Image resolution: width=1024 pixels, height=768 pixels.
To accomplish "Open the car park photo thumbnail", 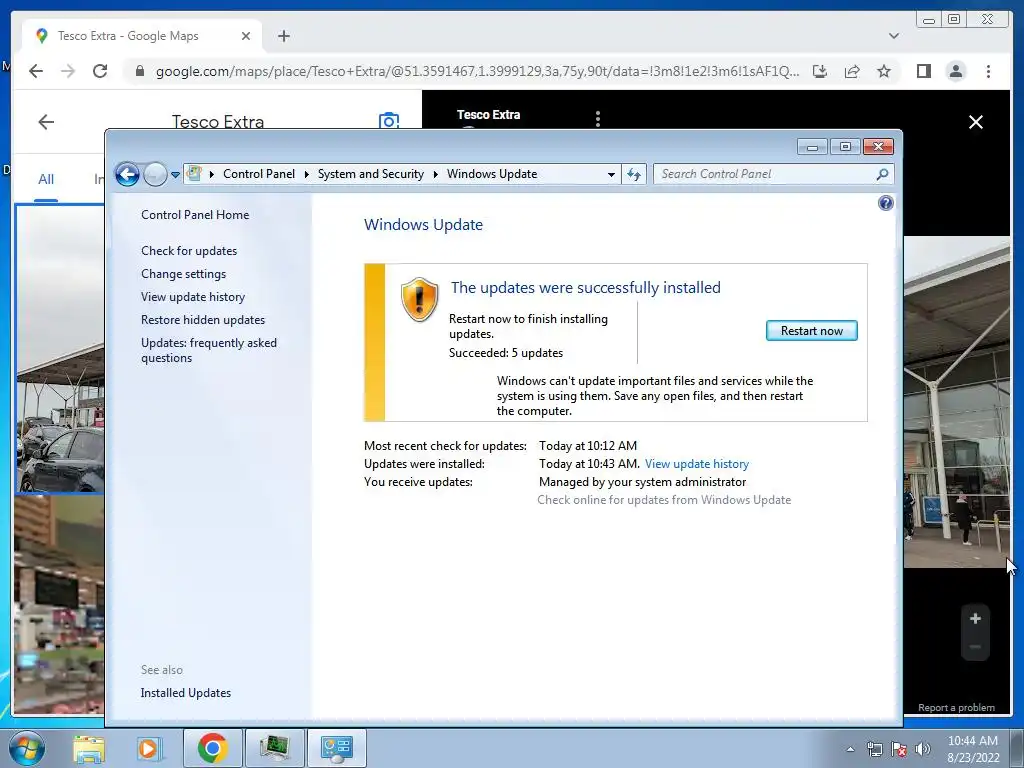I will click(60, 349).
